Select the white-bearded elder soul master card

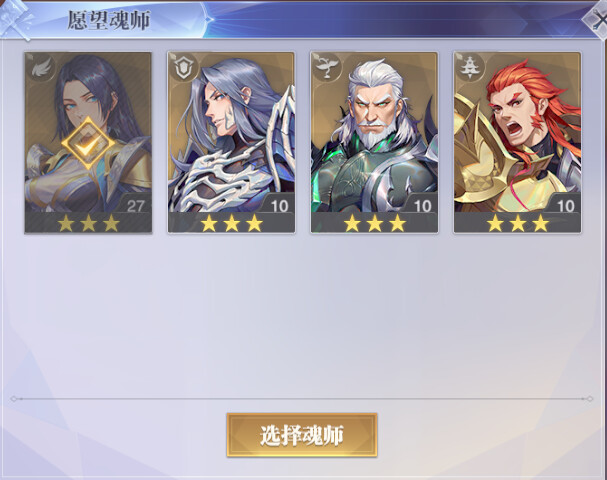pyautogui.click(x=374, y=142)
